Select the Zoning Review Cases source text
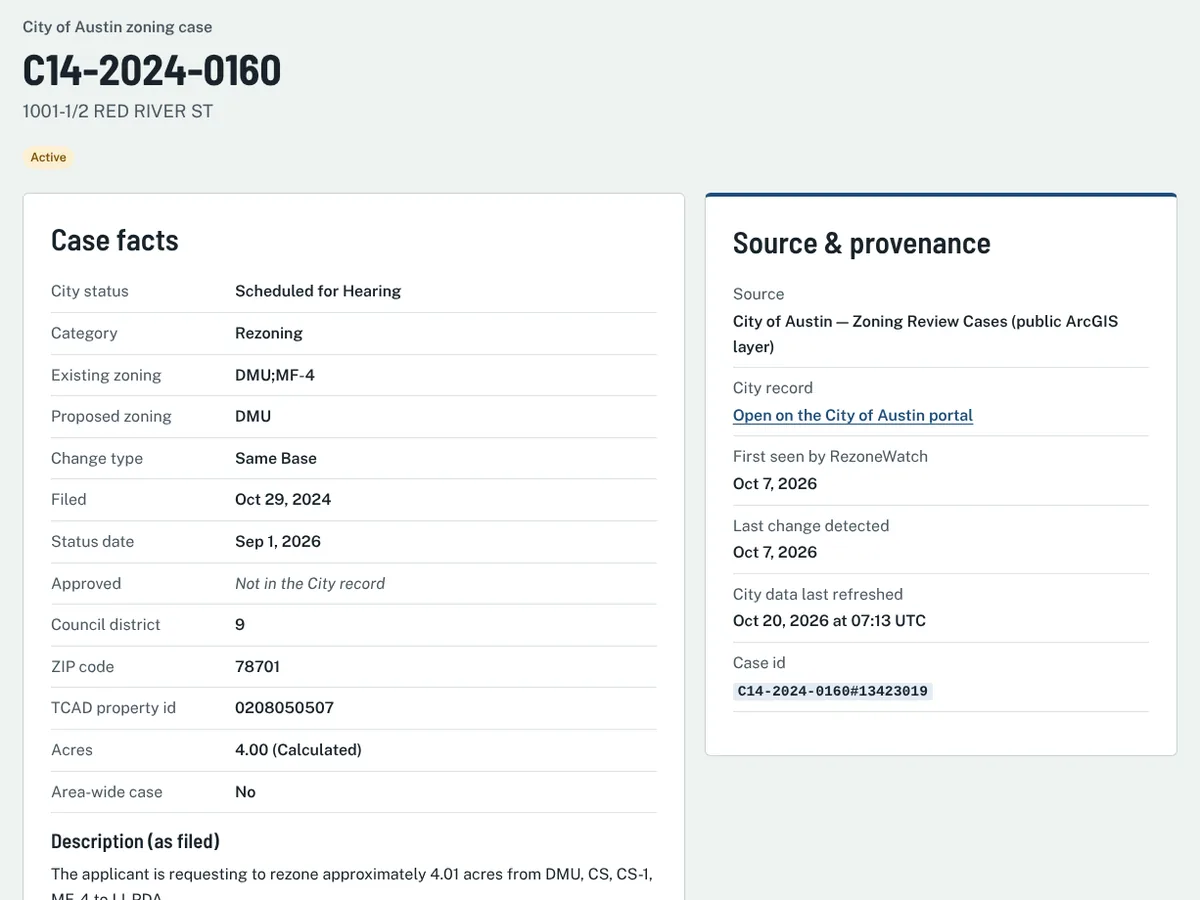 (x=926, y=334)
